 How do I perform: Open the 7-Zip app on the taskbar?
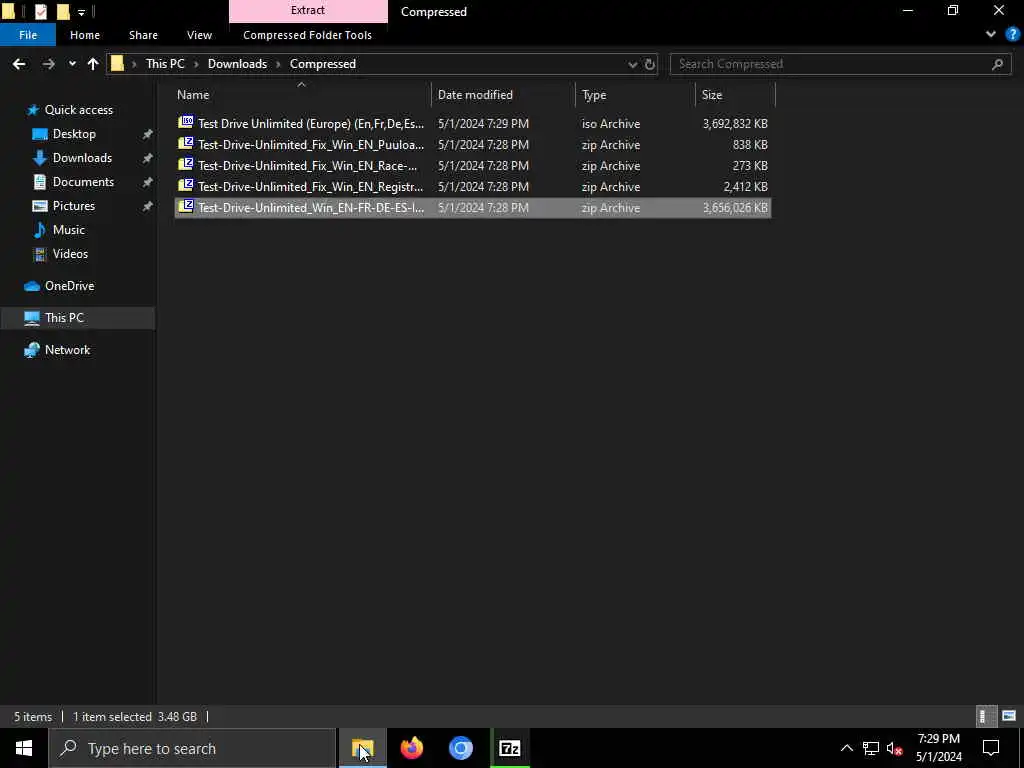point(509,748)
